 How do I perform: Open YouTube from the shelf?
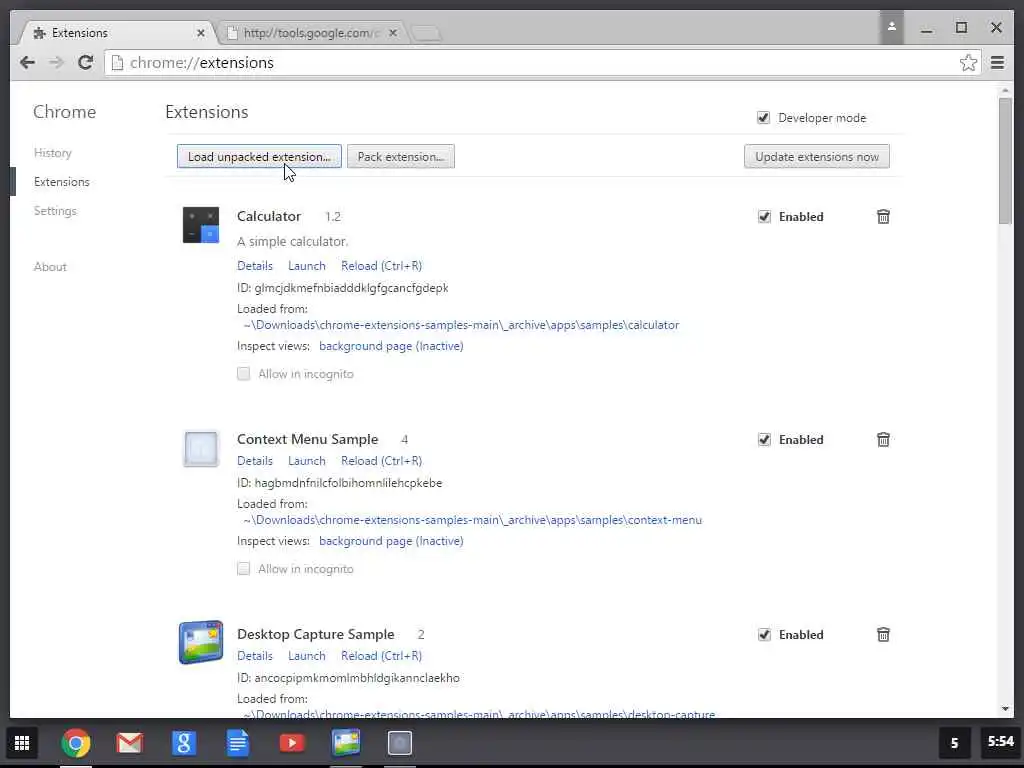pos(292,743)
